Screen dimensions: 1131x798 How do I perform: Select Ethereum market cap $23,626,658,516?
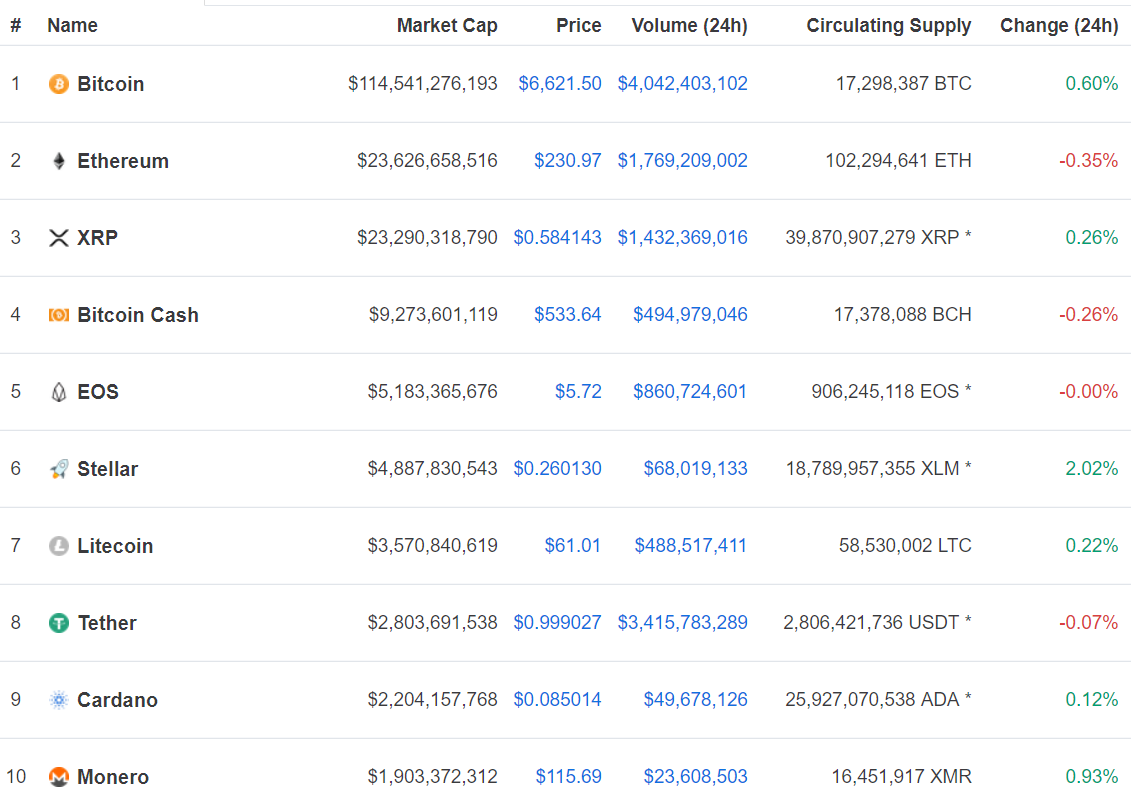(x=427, y=161)
